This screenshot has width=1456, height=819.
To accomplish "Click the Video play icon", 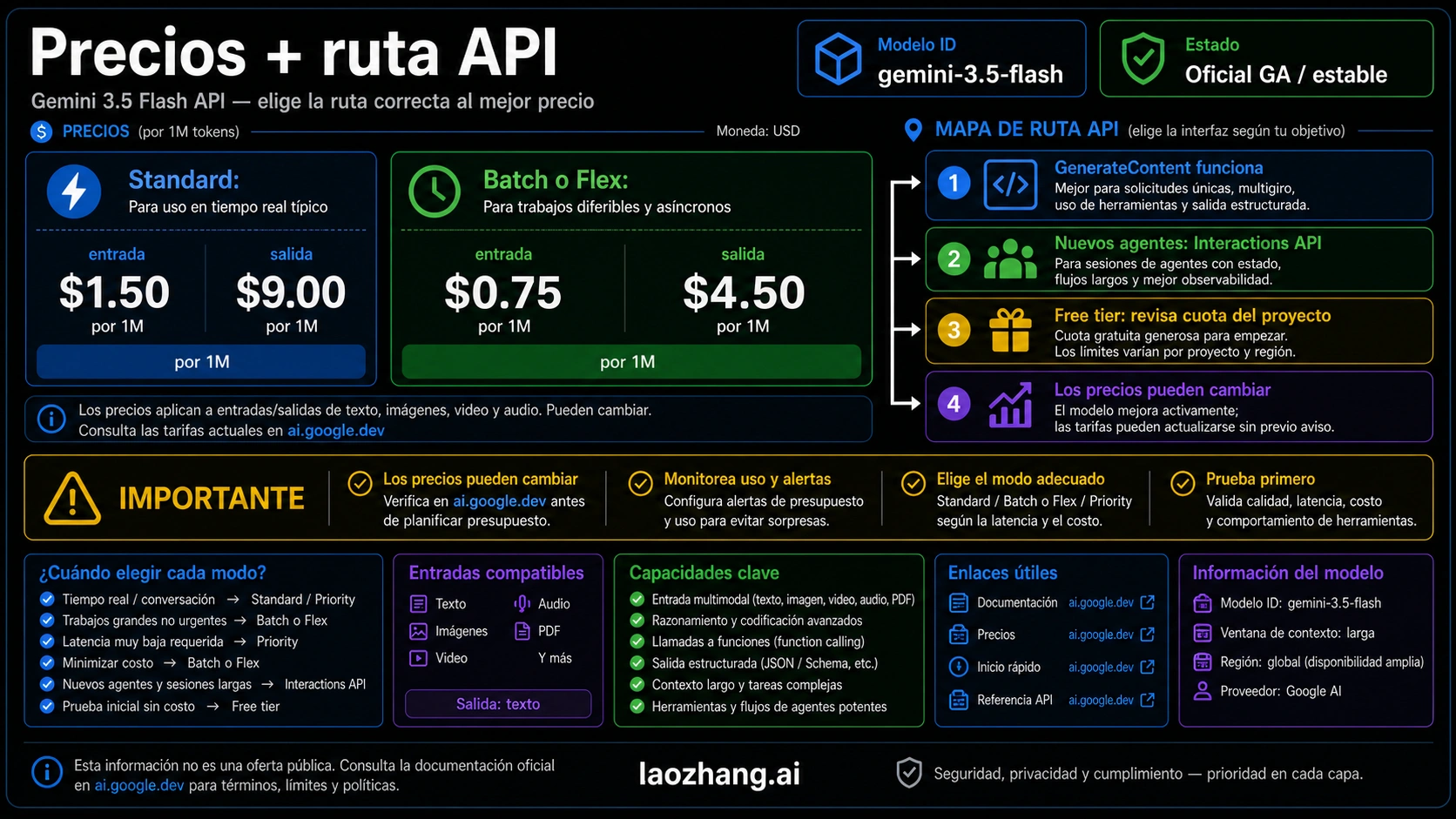I will coord(419,658).
